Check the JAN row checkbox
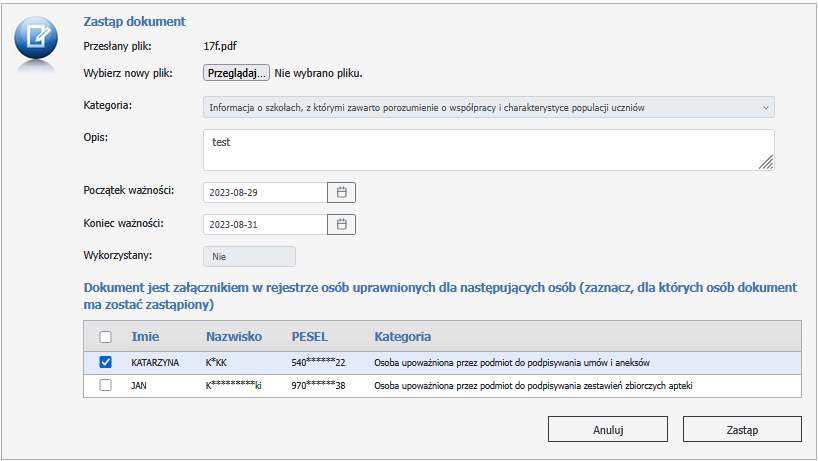This screenshot has width=819, height=461. (105, 385)
